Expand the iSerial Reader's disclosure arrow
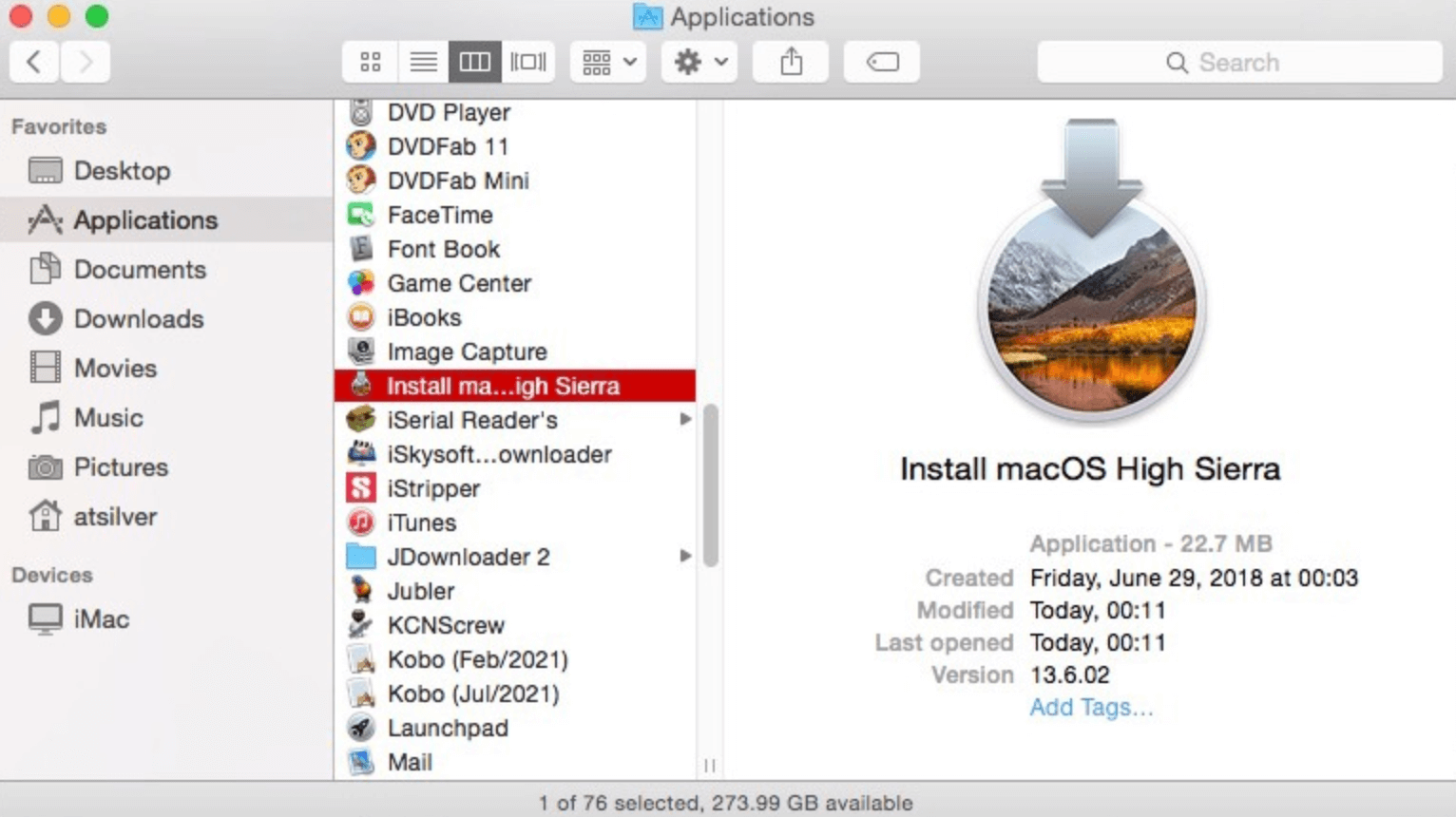This screenshot has width=1456, height=817. pyautogui.click(x=685, y=419)
